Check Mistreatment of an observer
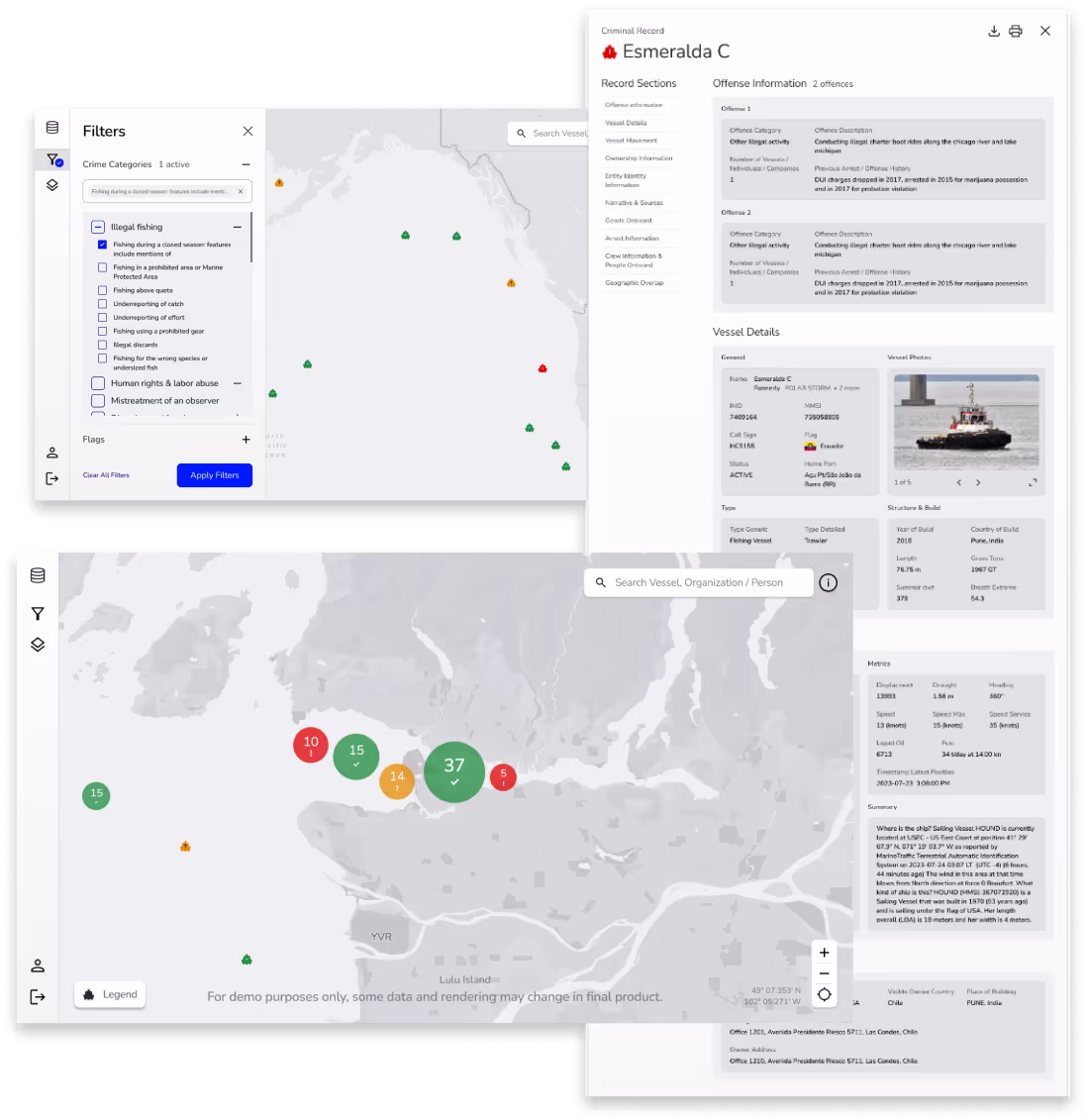Image resolution: width=1086 pixels, height=1120 pixels. tap(98, 401)
